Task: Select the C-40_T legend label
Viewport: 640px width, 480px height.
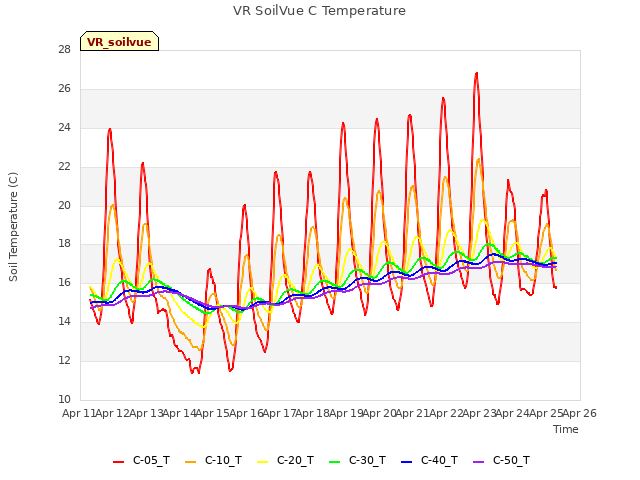Action: (439, 460)
